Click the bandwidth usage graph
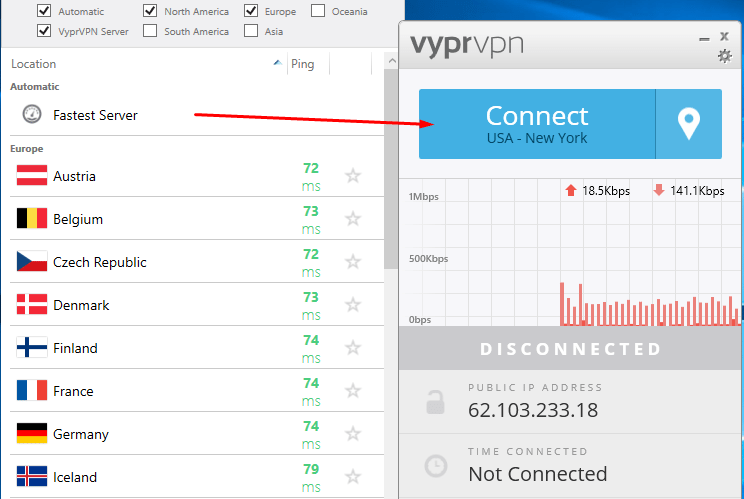The height and width of the screenshot is (499, 744). click(570, 252)
